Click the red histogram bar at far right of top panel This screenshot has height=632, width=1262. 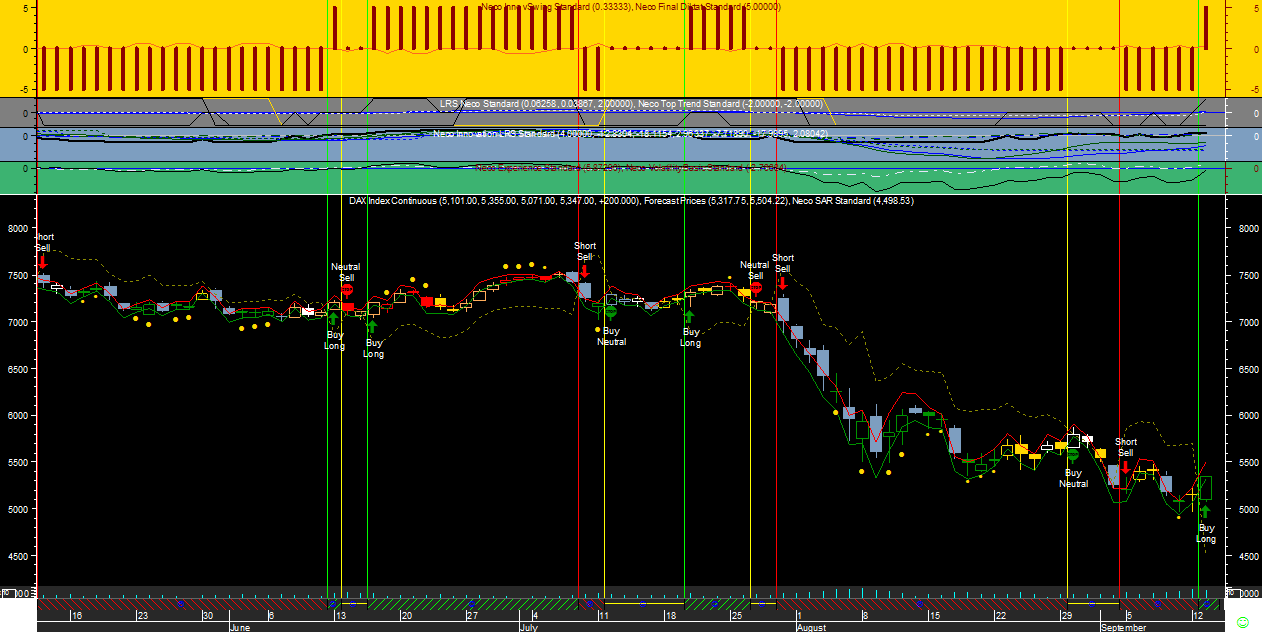pyautogui.click(x=1206, y=27)
